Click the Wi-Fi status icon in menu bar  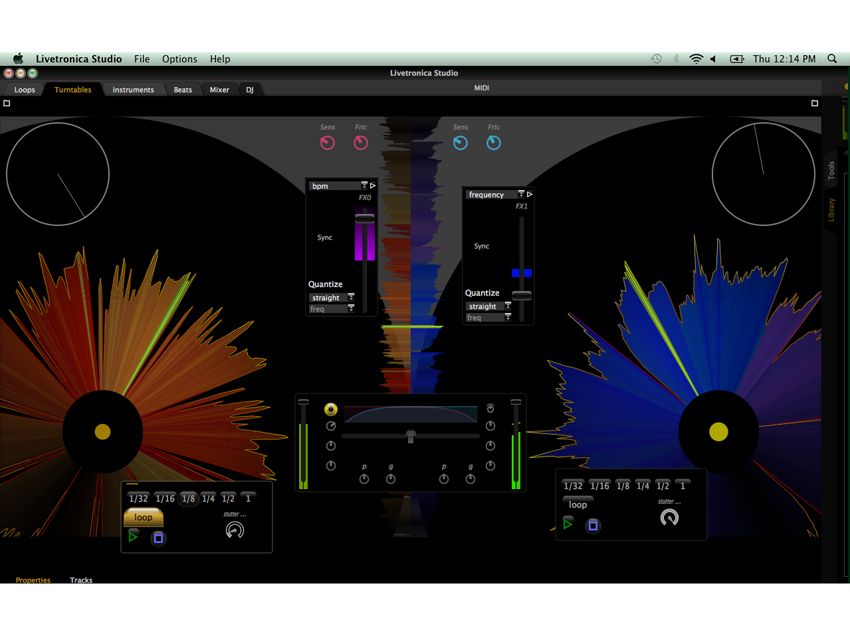696,59
